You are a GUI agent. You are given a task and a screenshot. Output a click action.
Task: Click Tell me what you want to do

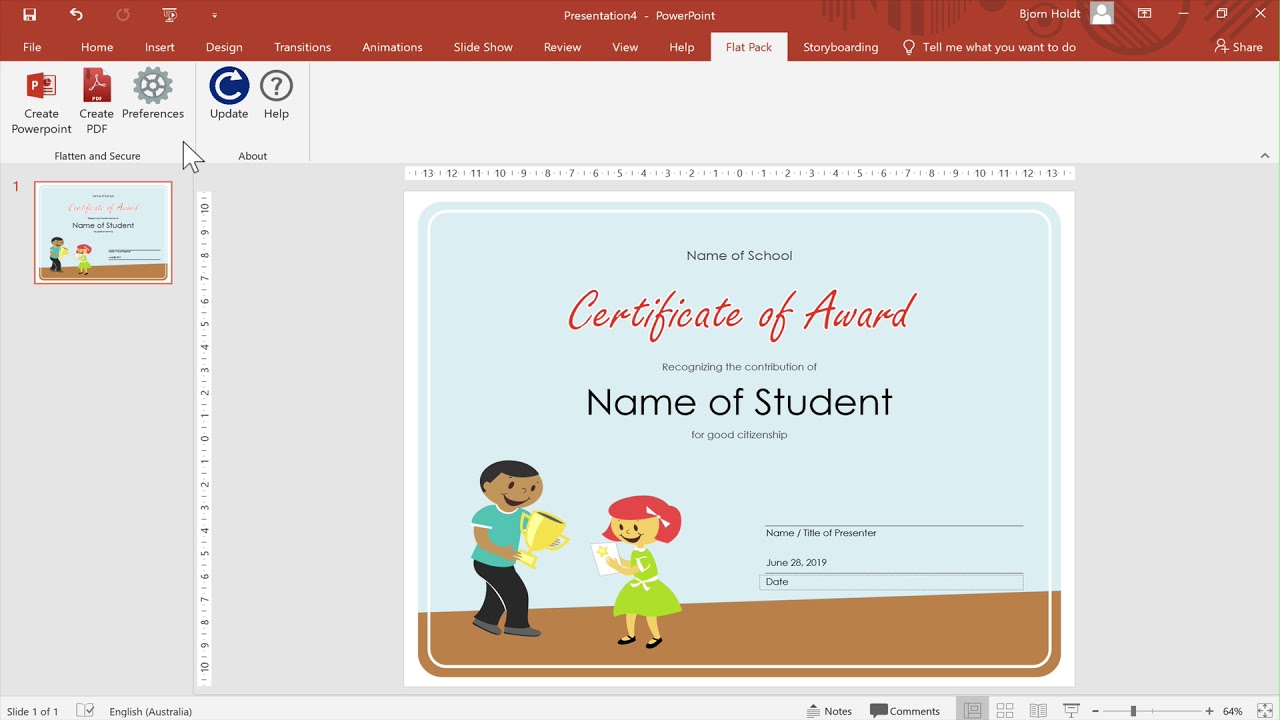pyautogui.click(x=990, y=47)
